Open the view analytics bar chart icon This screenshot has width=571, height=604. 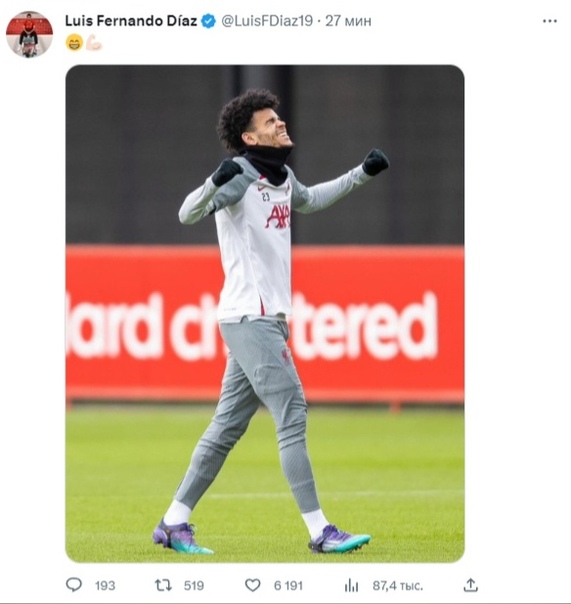[x=351, y=586]
